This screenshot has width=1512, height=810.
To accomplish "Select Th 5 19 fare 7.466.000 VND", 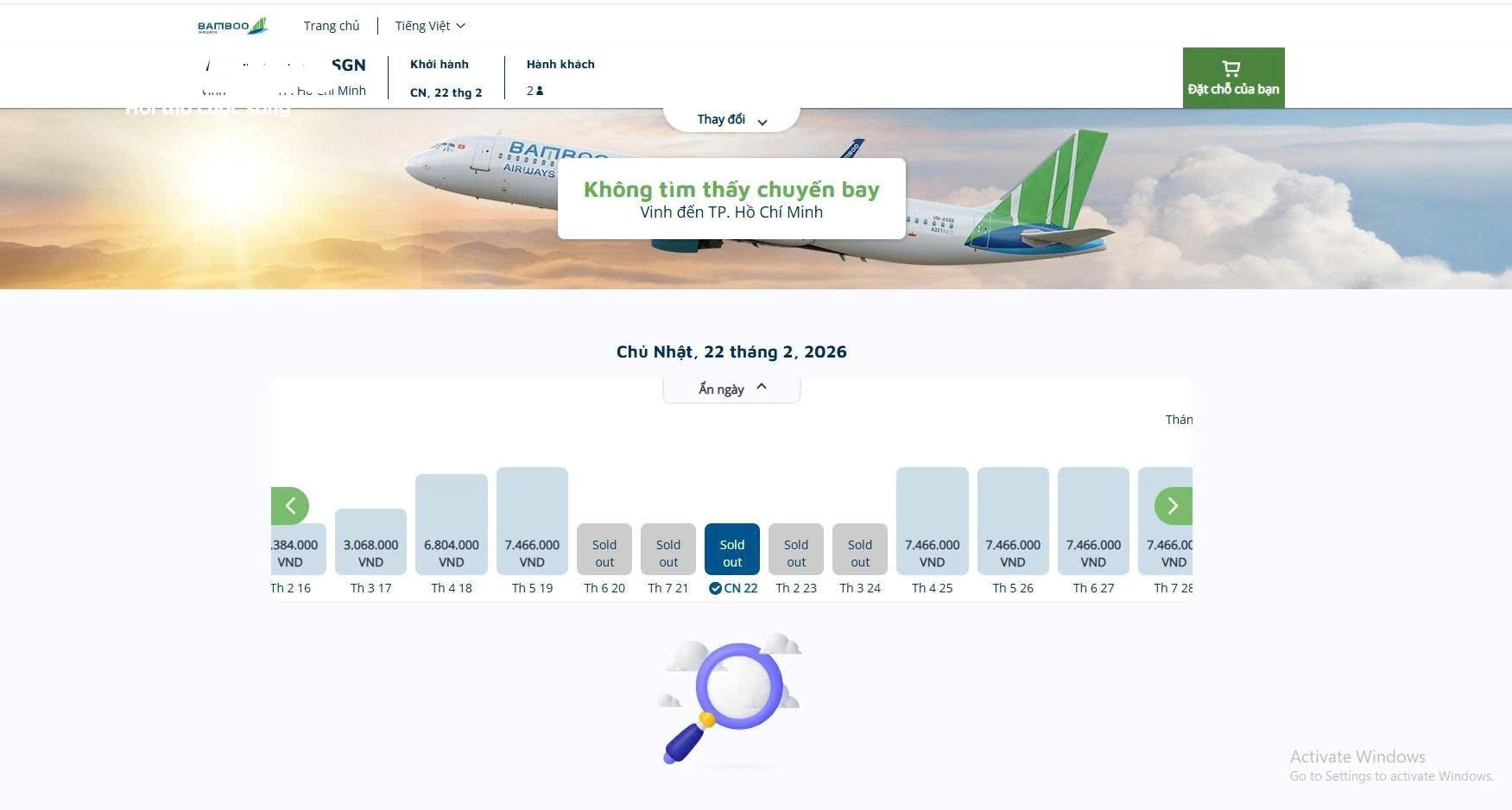I will coord(532,522).
